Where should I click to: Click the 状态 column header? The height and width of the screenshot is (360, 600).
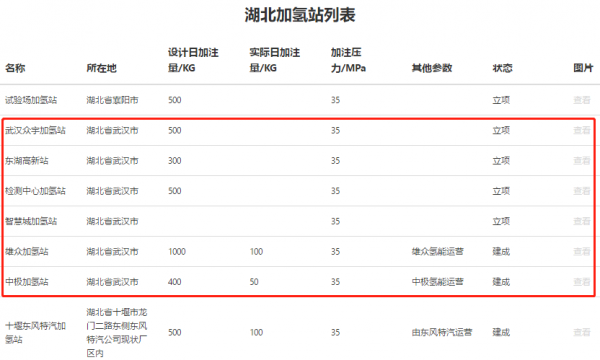point(502,68)
